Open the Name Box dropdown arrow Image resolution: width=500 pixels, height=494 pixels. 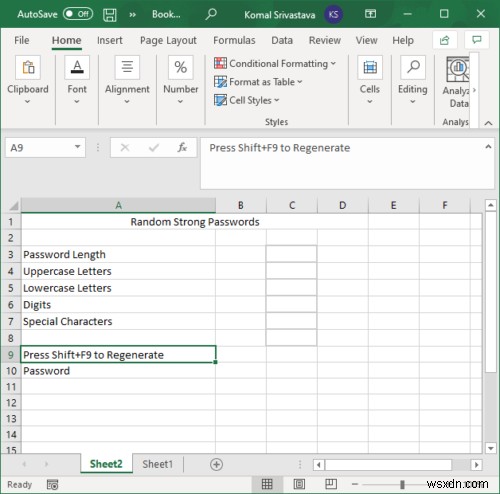(77, 147)
